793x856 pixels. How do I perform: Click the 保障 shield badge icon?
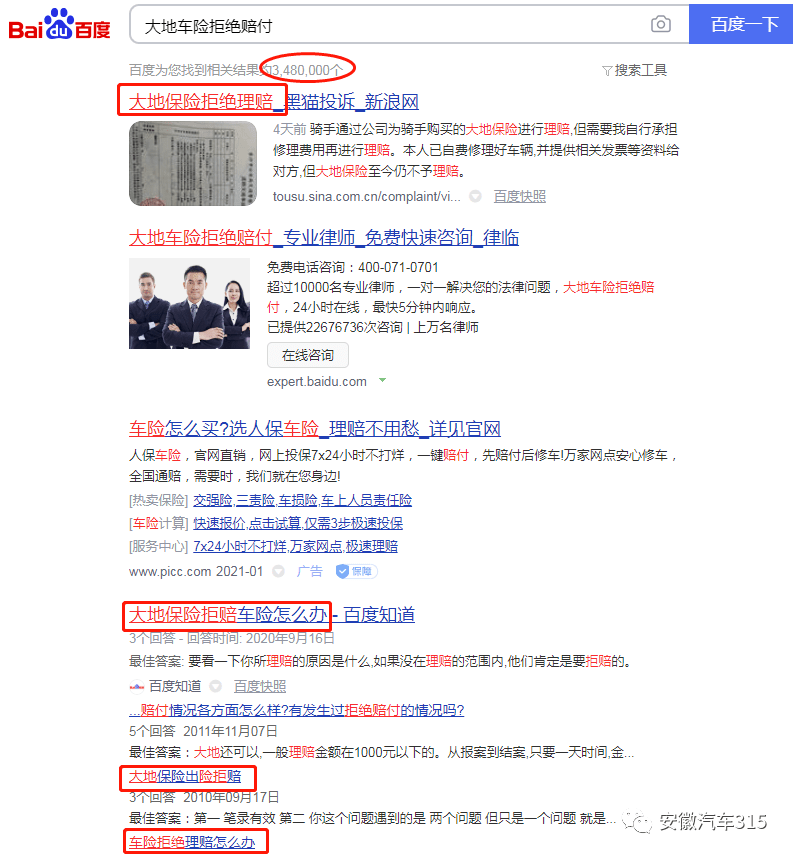(356, 572)
